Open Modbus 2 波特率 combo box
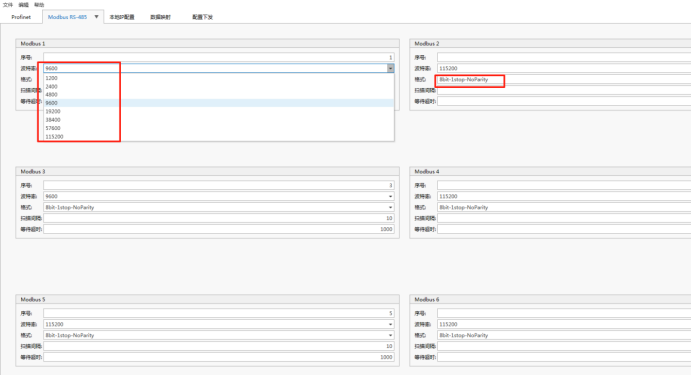 564,68
